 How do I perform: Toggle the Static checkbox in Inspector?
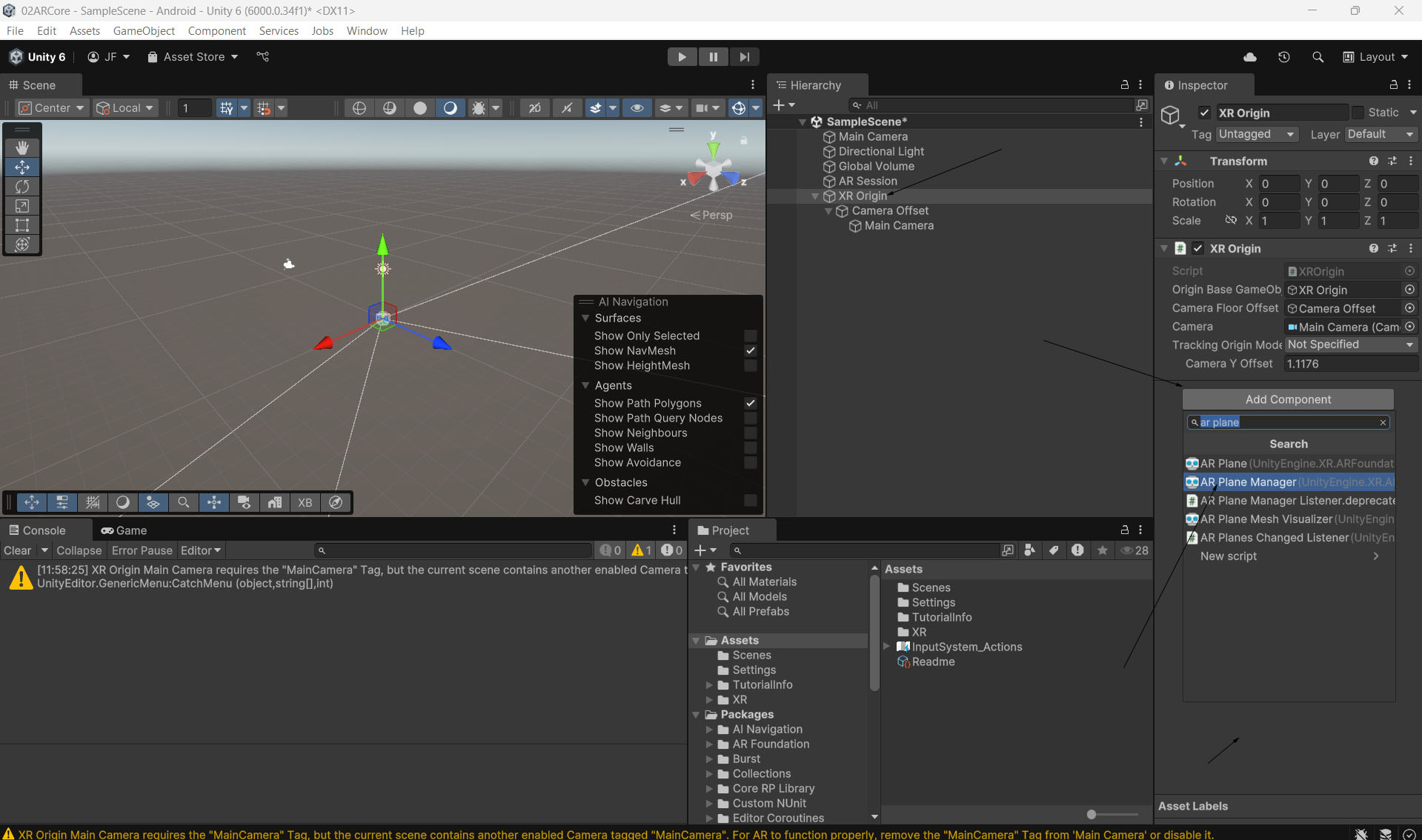(1358, 113)
